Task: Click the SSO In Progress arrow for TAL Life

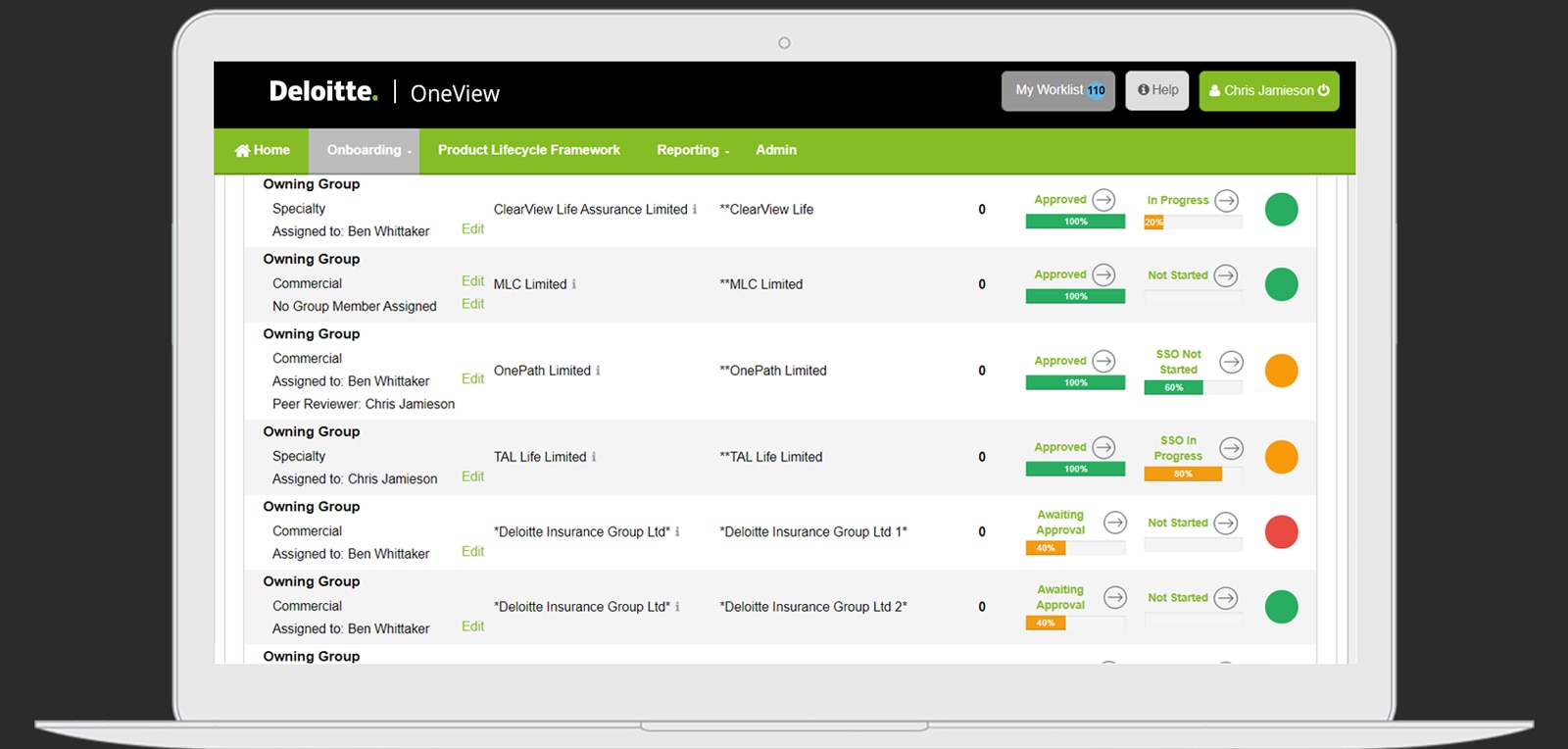Action: pyautogui.click(x=1232, y=448)
